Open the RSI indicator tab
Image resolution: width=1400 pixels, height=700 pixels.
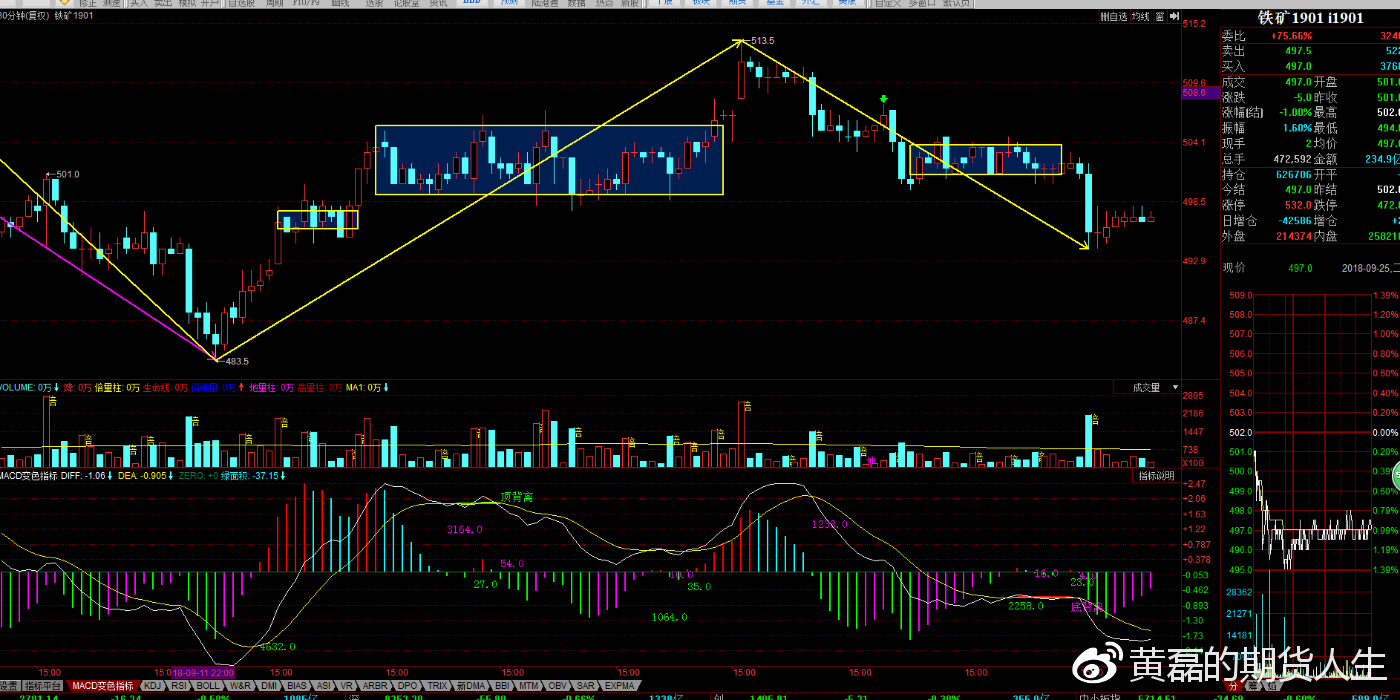(x=179, y=686)
